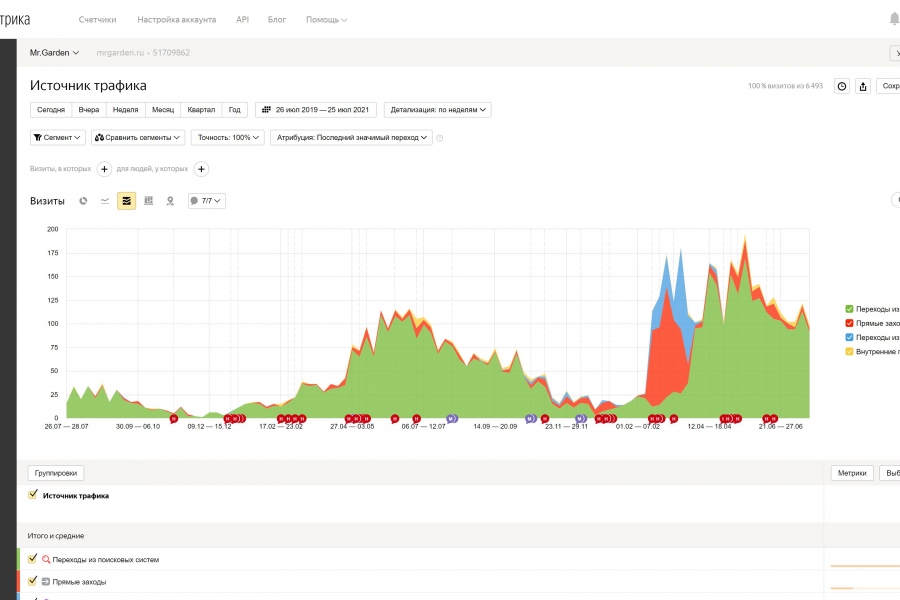Select Сегодня period tab
Image resolution: width=900 pixels, height=600 pixels.
(x=51, y=110)
